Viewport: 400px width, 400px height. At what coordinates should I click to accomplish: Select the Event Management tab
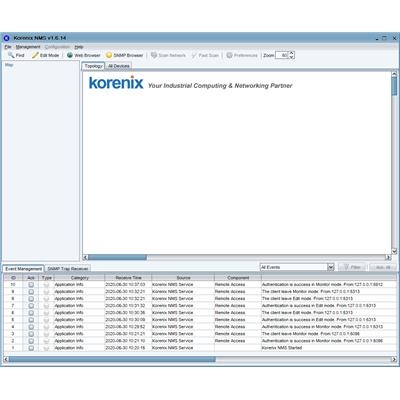point(23,269)
